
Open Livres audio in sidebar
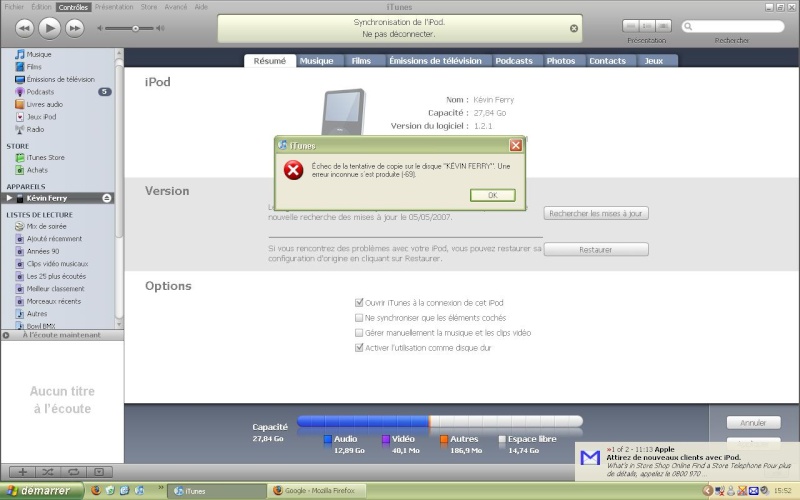click(x=44, y=105)
